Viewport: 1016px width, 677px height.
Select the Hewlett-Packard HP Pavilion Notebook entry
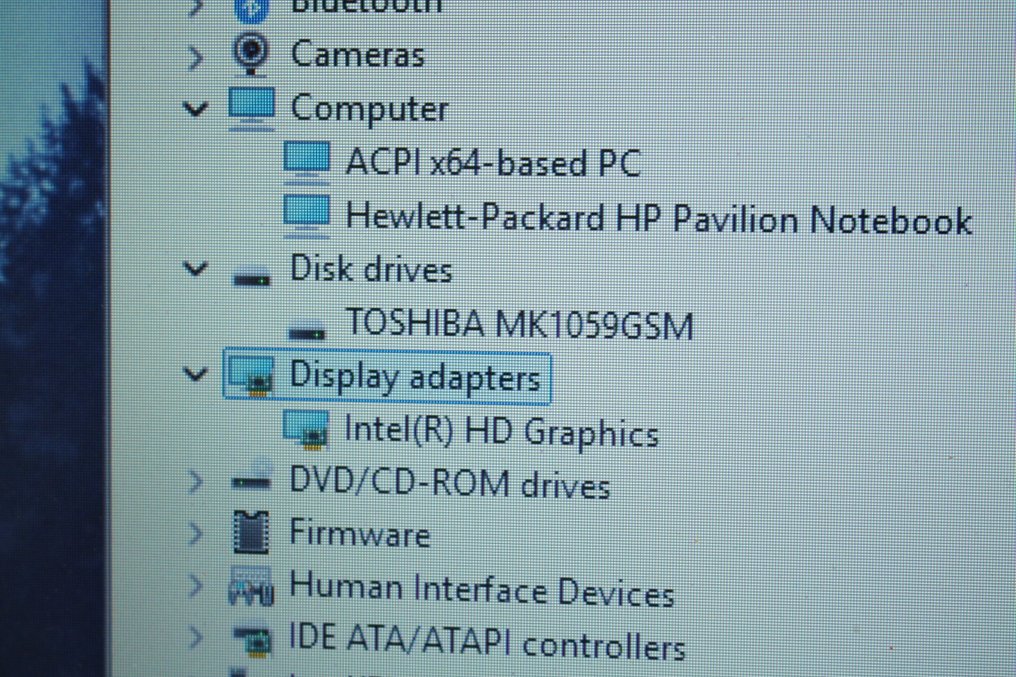[x=660, y=218]
